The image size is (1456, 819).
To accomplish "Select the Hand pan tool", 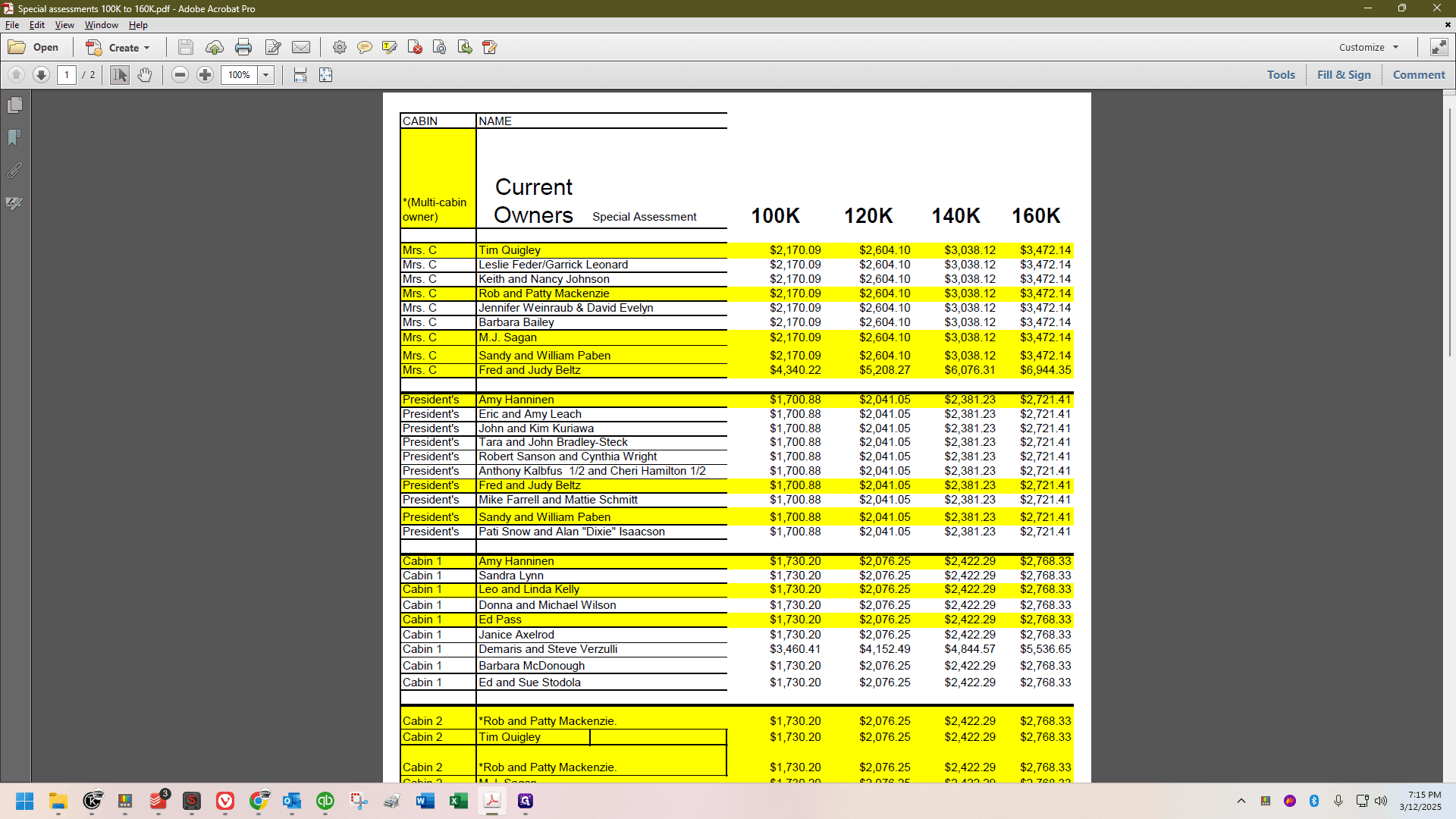I will click(x=145, y=75).
